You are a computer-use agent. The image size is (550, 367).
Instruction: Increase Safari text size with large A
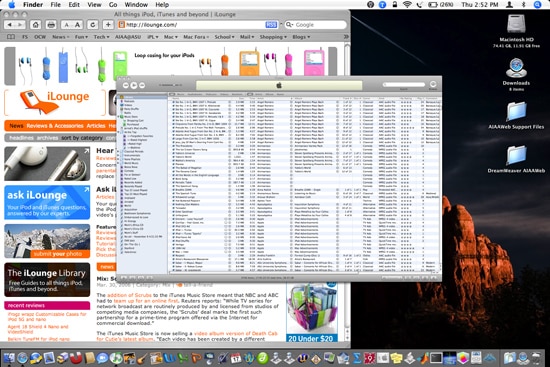tap(78, 25)
